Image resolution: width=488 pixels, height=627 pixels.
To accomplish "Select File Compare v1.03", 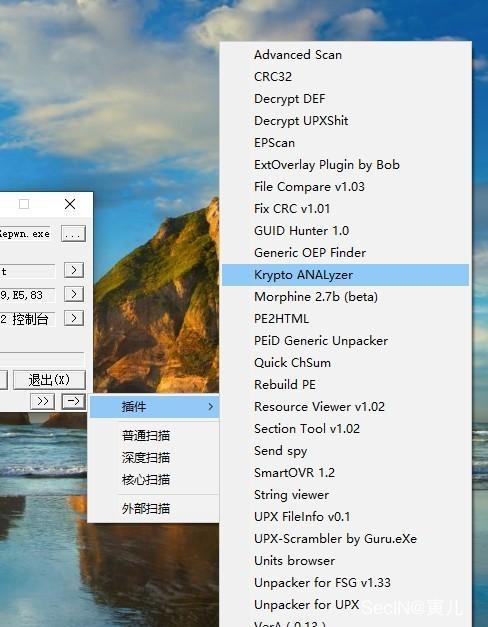I will tap(345, 187).
